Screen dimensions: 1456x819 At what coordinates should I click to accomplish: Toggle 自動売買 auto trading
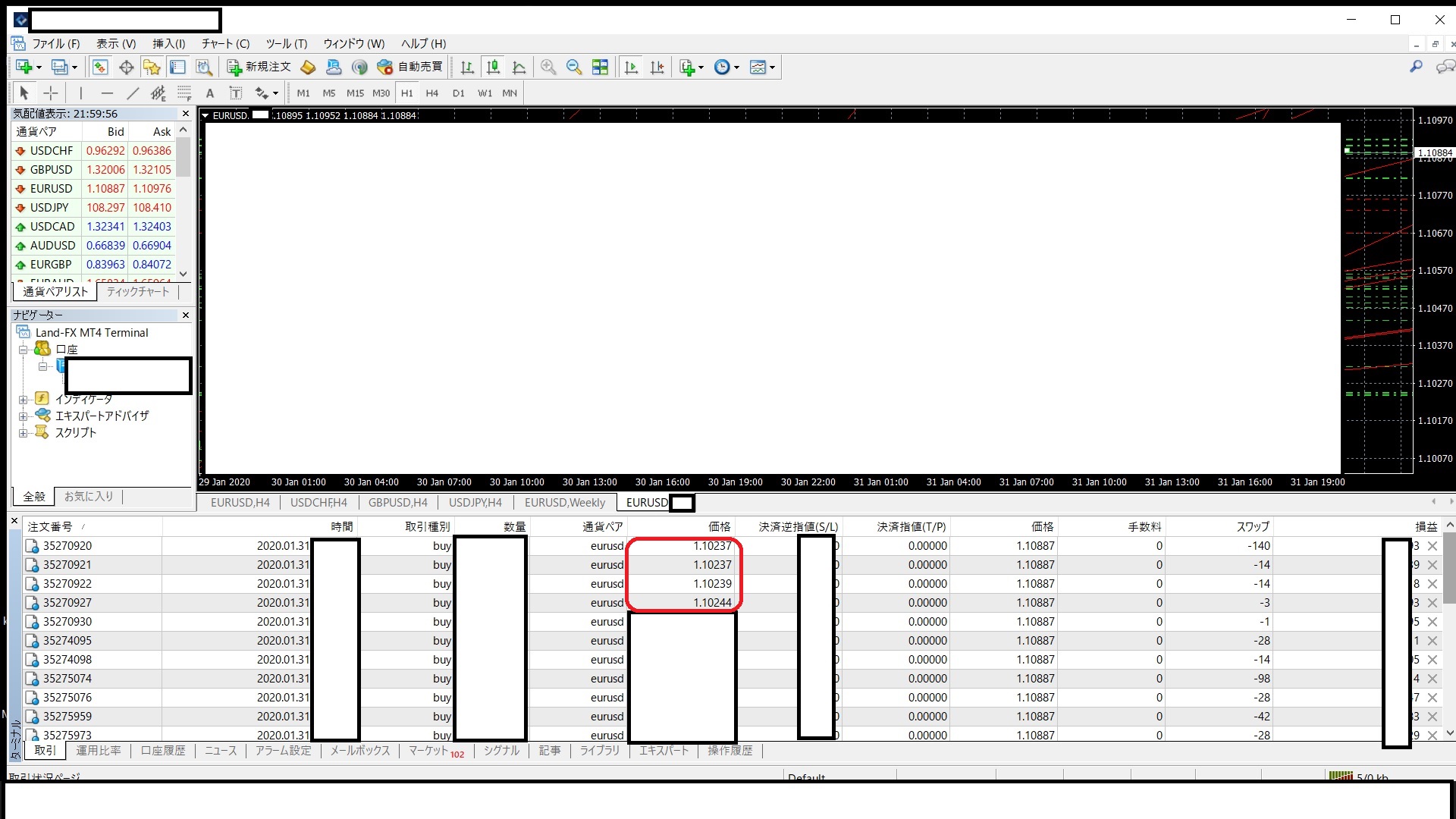point(410,67)
